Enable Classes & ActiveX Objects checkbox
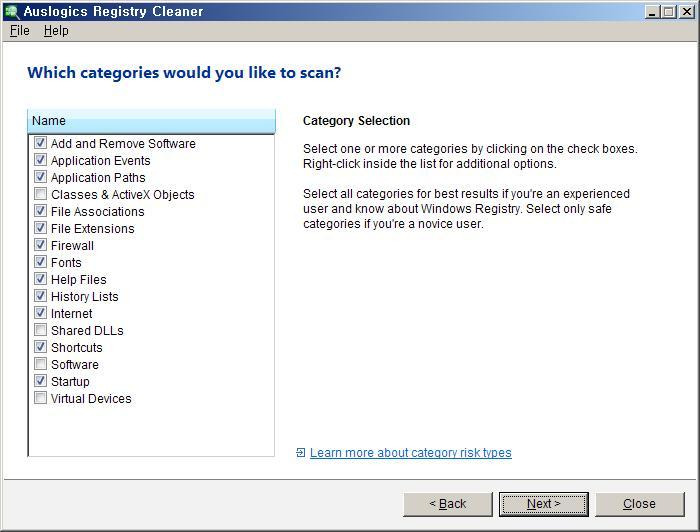Viewport: 700px width, 532px height. coord(40,194)
